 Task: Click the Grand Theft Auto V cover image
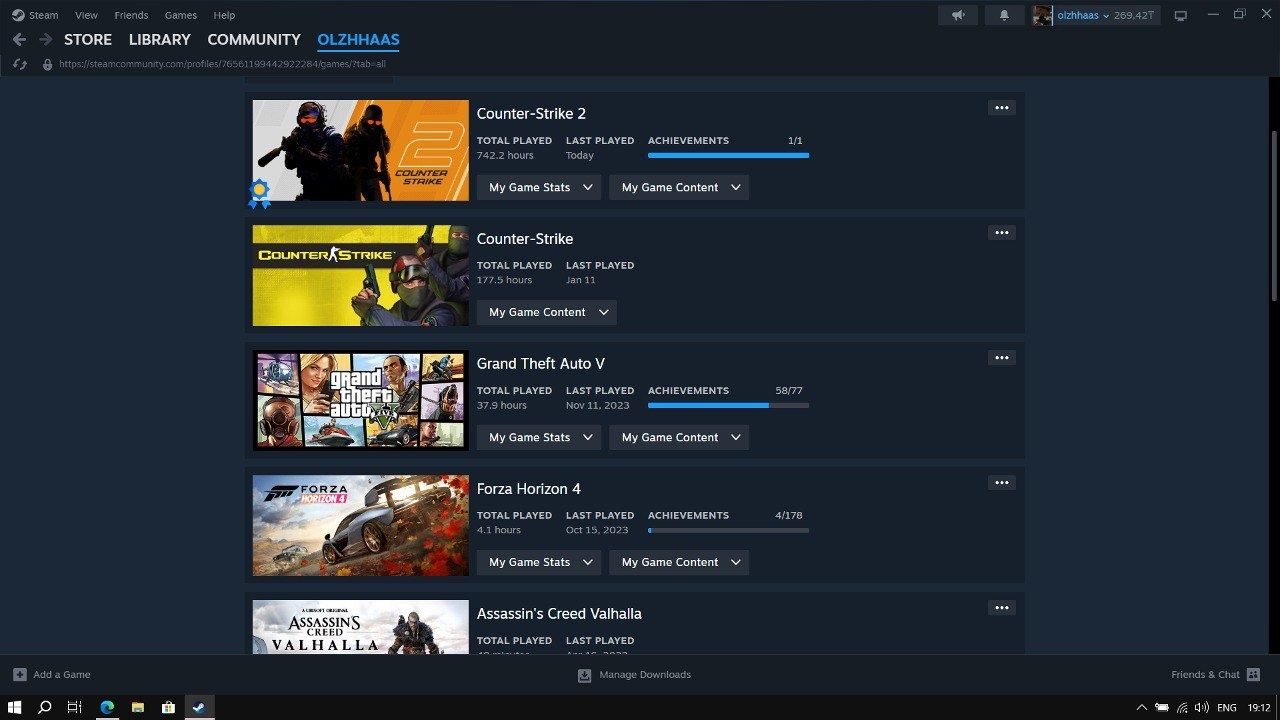360,400
